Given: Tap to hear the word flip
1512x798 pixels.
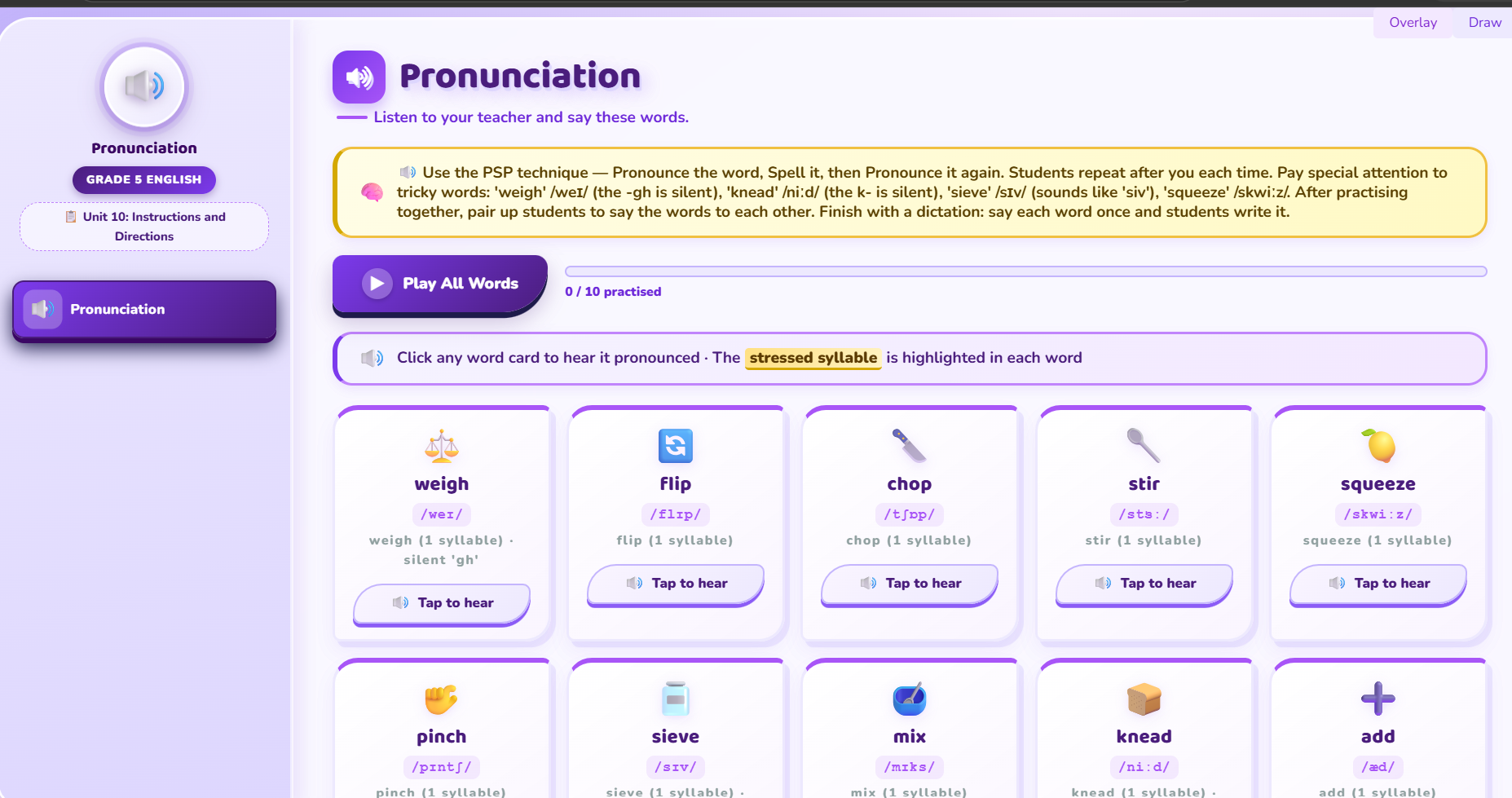Looking at the screenshot, I should [x=676, y=584].
